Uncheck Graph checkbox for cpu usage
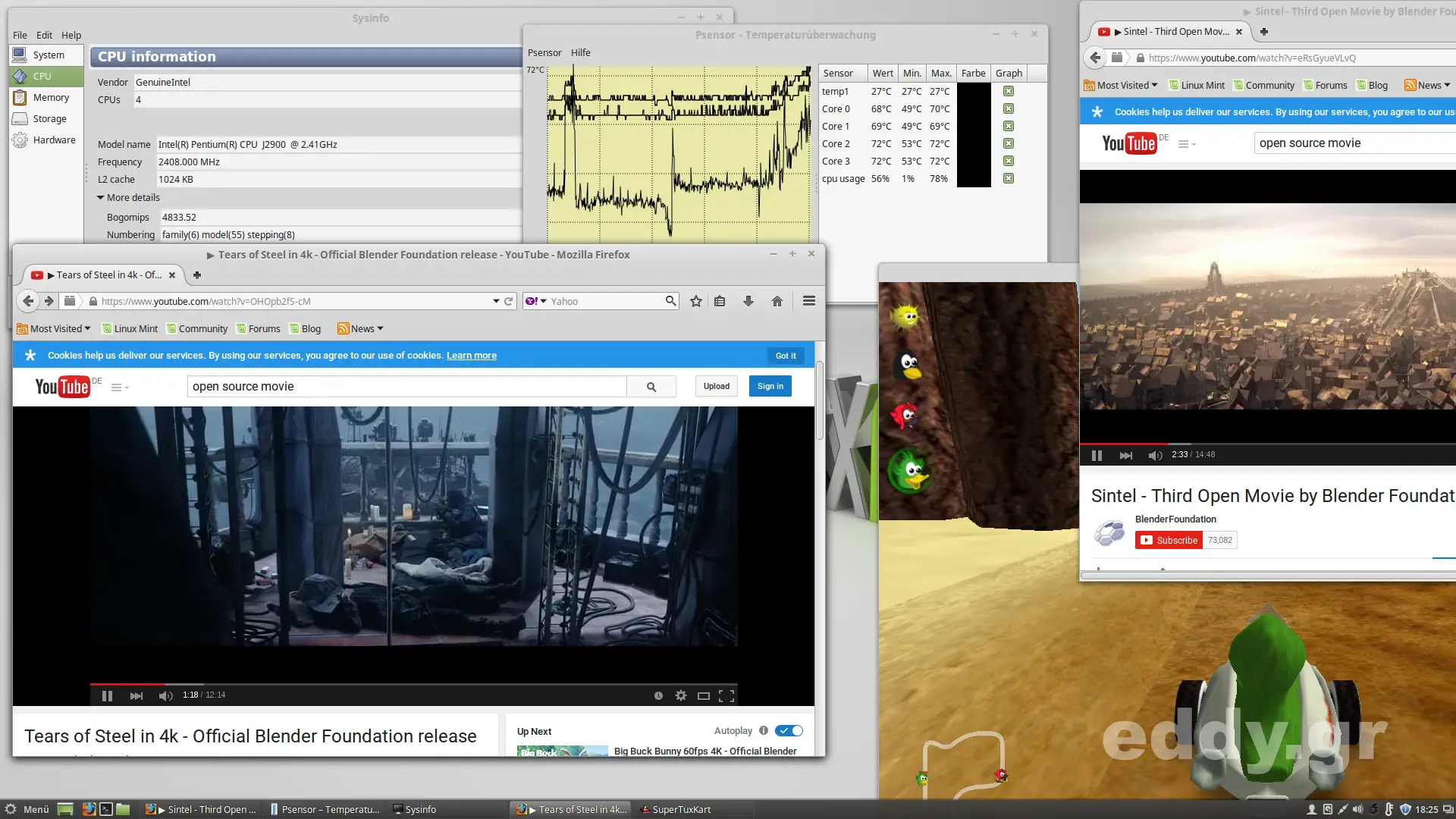 point(1009,178)
